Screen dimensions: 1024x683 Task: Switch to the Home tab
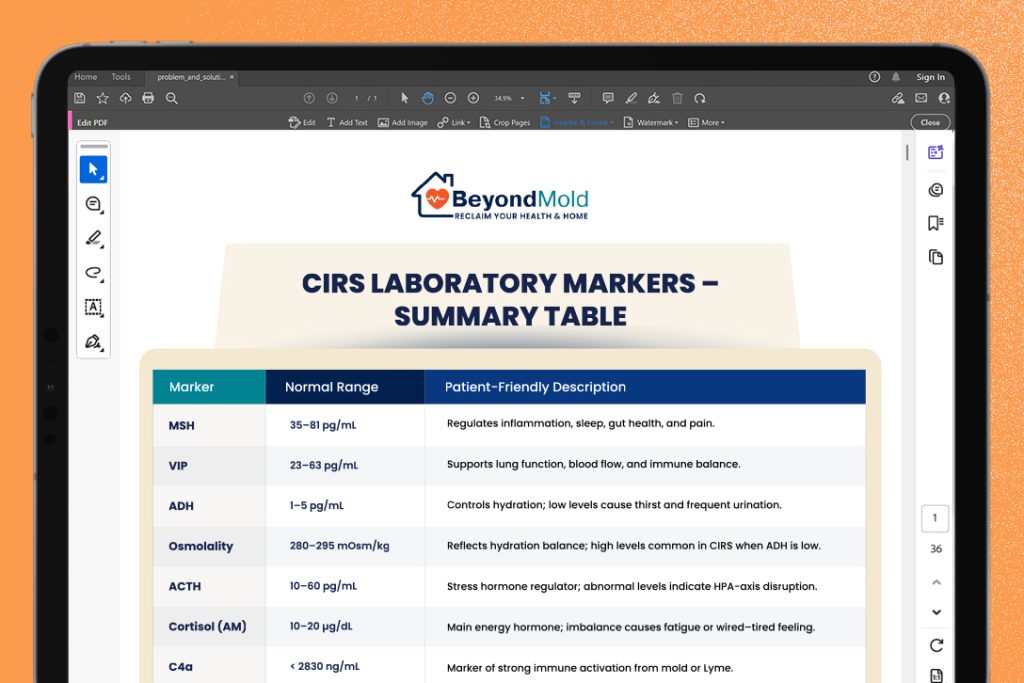pyautogui.click(x=86, y=76)
